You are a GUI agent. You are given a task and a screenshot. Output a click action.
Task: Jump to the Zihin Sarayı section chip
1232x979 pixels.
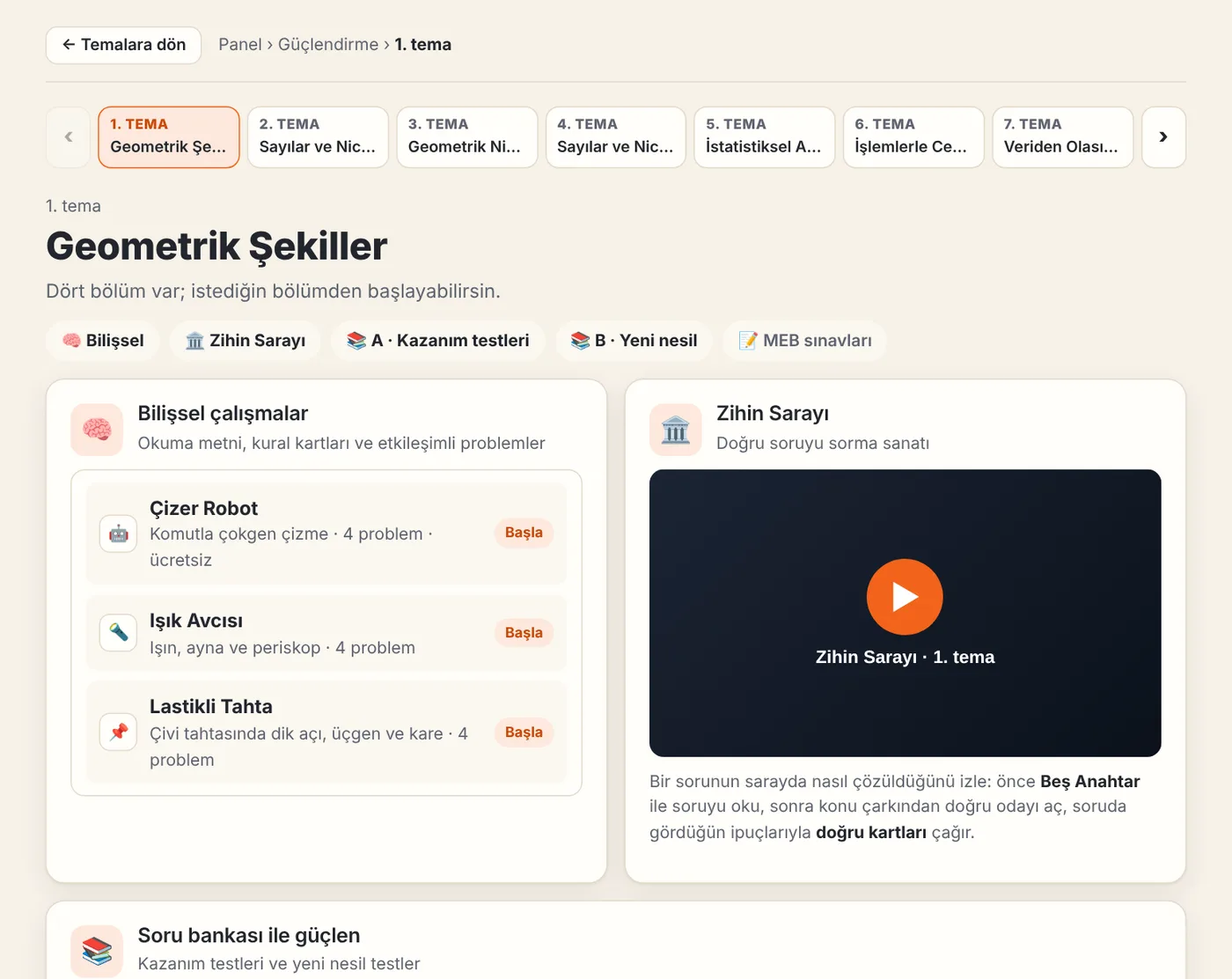pyautogui.click(x=246, y=341)
